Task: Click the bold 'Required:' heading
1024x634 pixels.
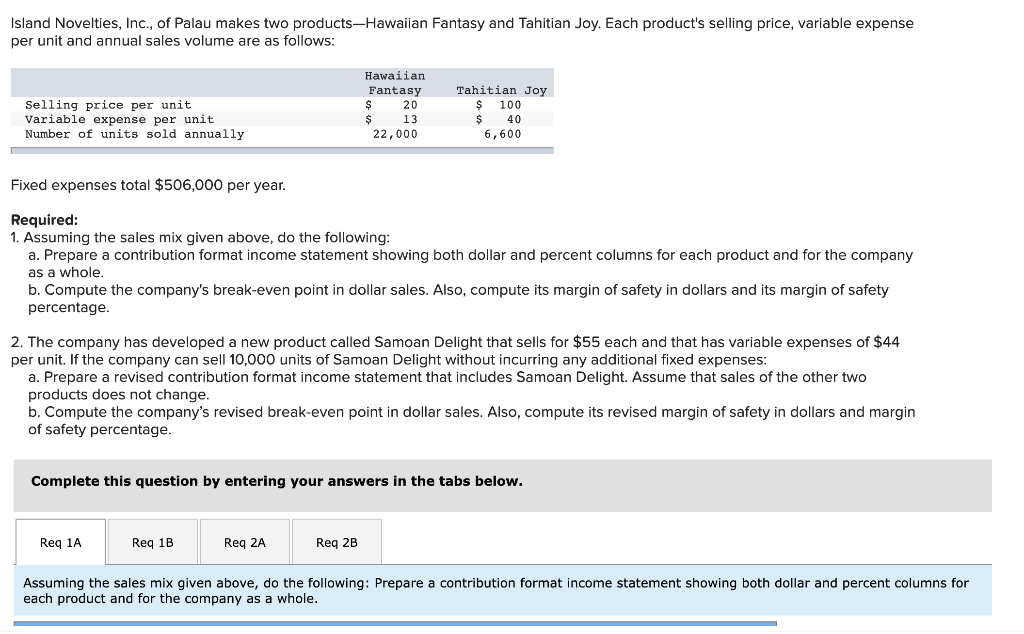Action: [44, 220]
